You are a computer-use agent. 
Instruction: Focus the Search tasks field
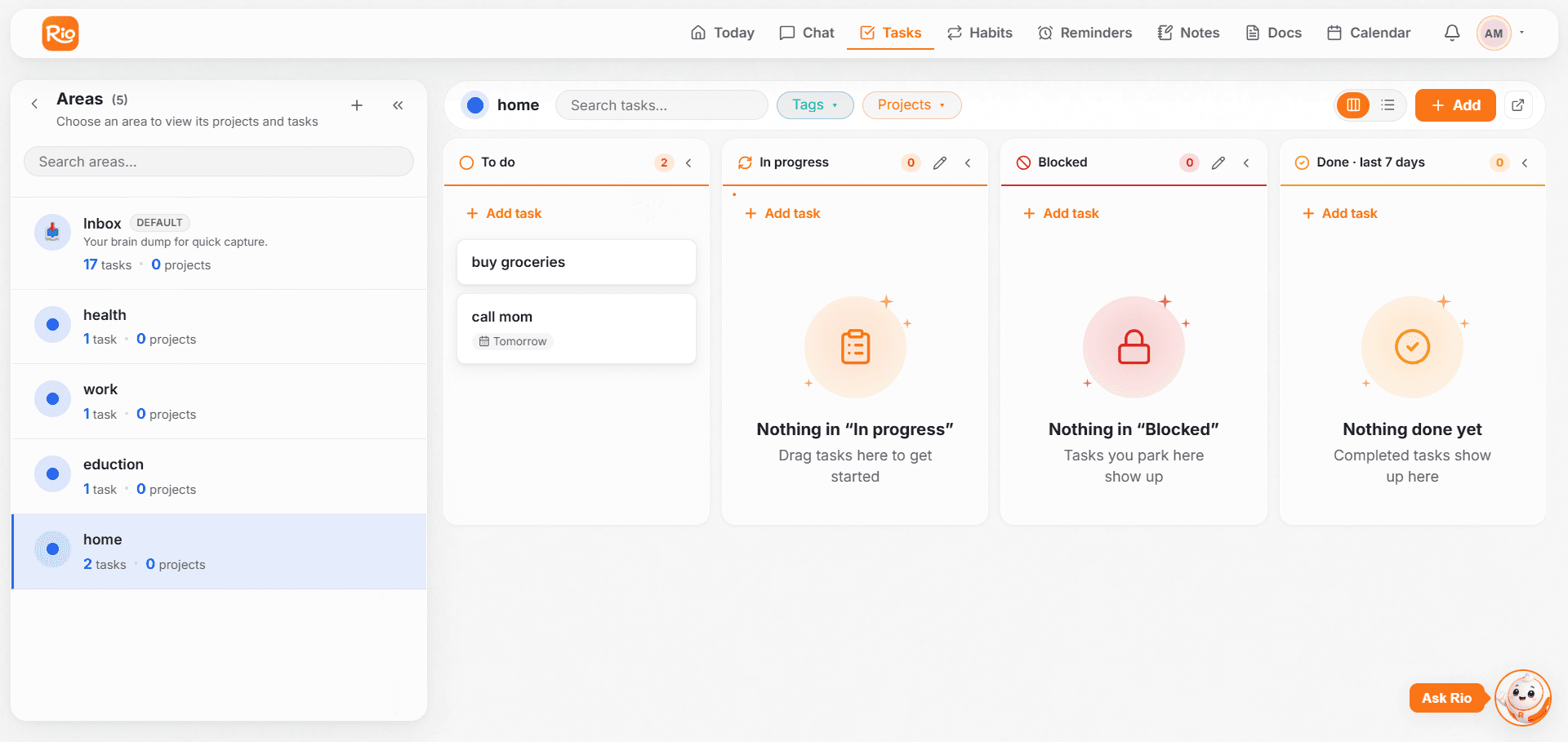pos(661,105)
